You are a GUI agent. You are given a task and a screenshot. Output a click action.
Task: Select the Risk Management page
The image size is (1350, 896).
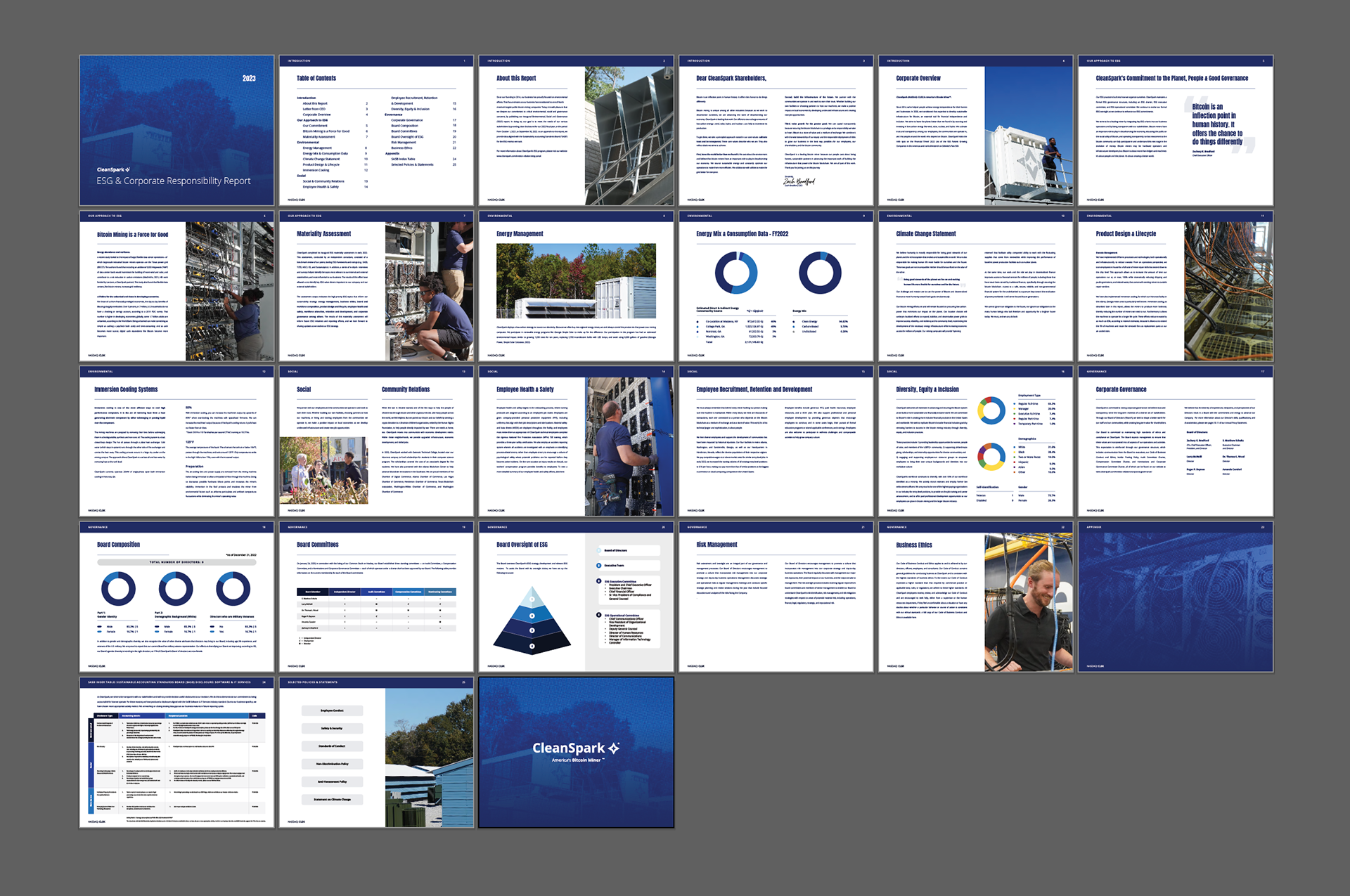coord(776,597)
